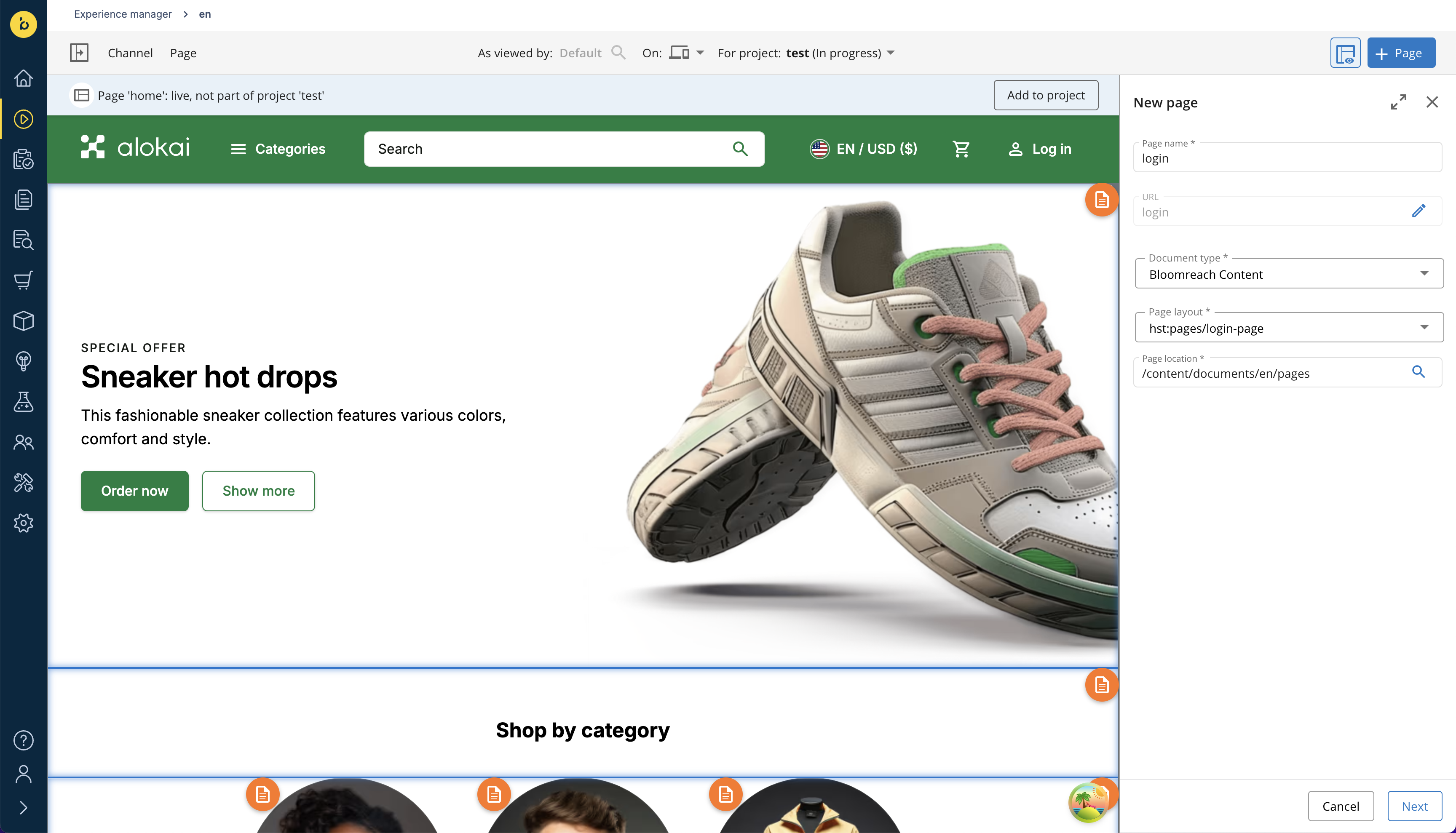This screenshot has height=833, width=1456.
Task: Open the shopping cart icon in sidebar
Action: 24,280
